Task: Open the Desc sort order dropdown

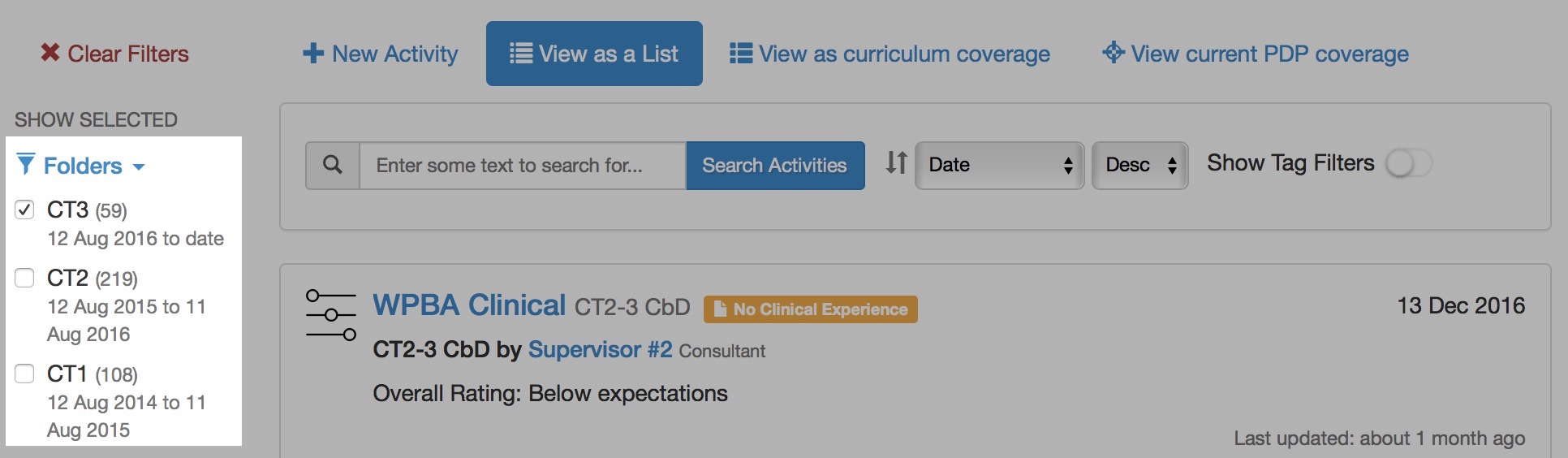Action: [1139, 165]
